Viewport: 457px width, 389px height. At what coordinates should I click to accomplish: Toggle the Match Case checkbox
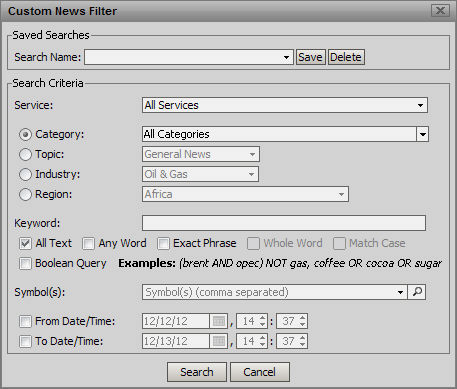click(339, 243)
